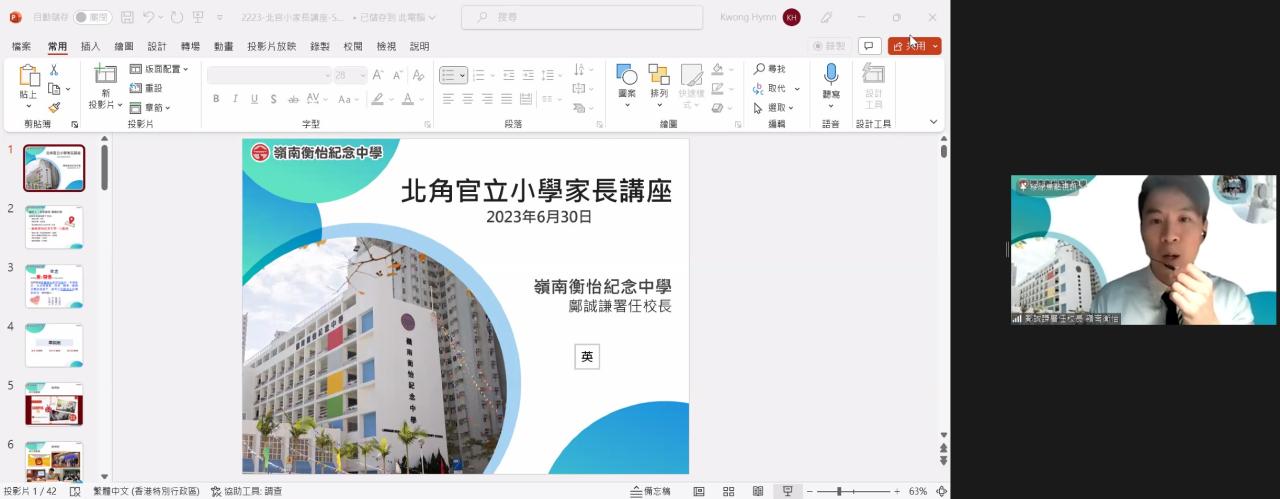Click the 搜尋 search box
This screenshot has height=499, width=1280.
tap(583, 17)
